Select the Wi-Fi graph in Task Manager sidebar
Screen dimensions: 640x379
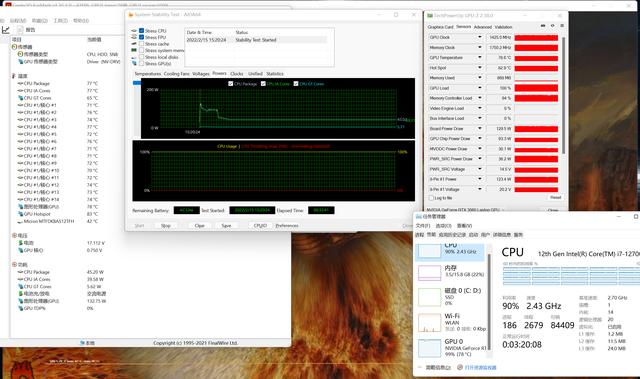tap(429, 323)
